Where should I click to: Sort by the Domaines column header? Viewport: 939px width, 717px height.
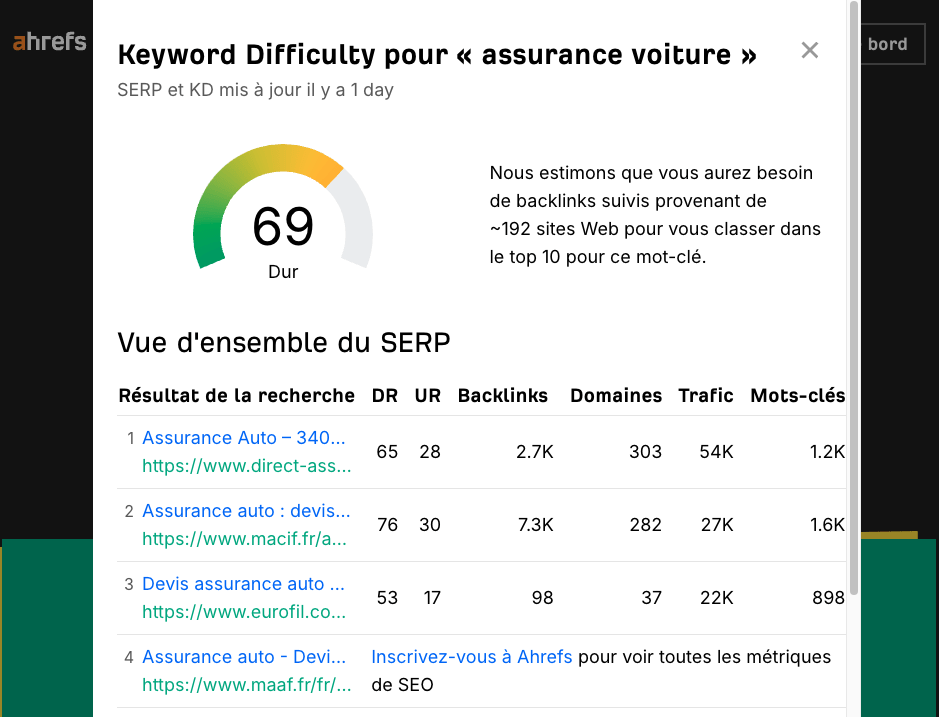coord(615,395)
